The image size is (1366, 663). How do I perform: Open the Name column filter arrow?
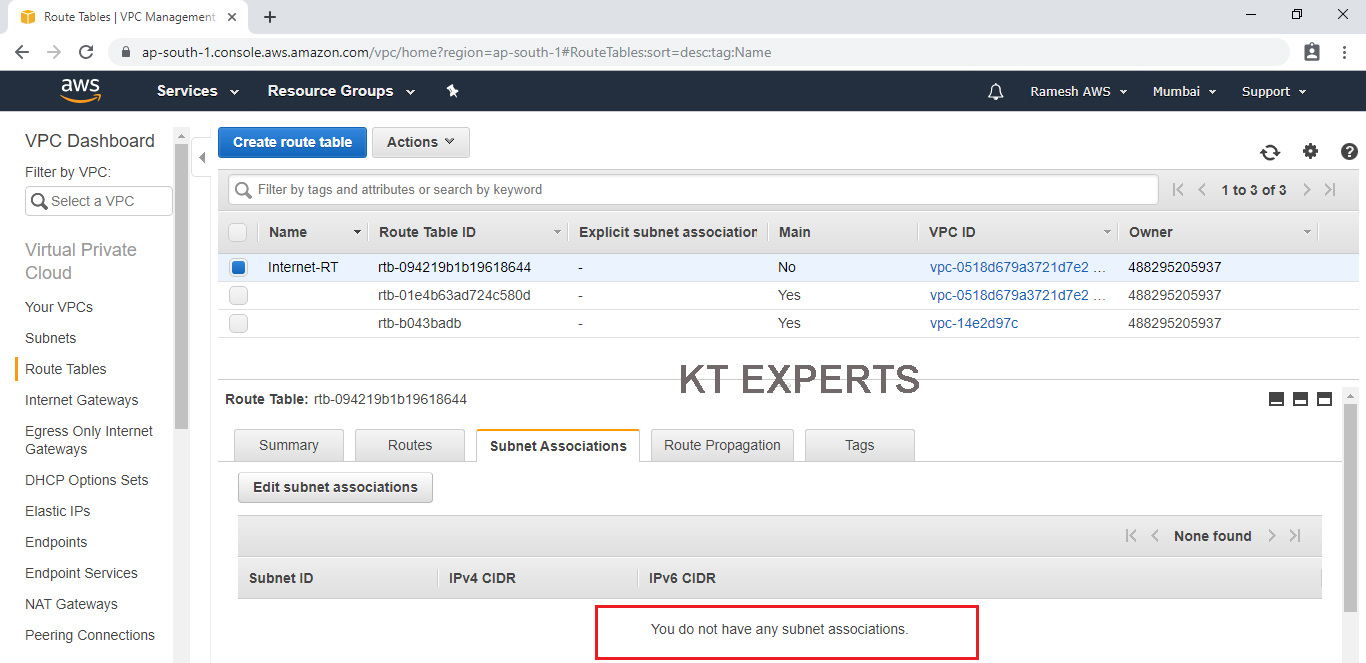(x=357, y=232)
